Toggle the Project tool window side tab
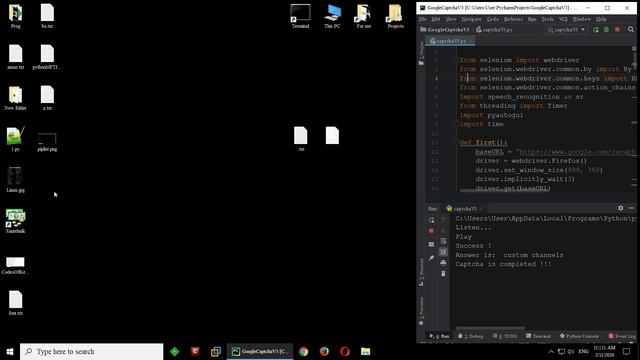The height and width of the screenshot is (360, 640). tap(421, 53)
